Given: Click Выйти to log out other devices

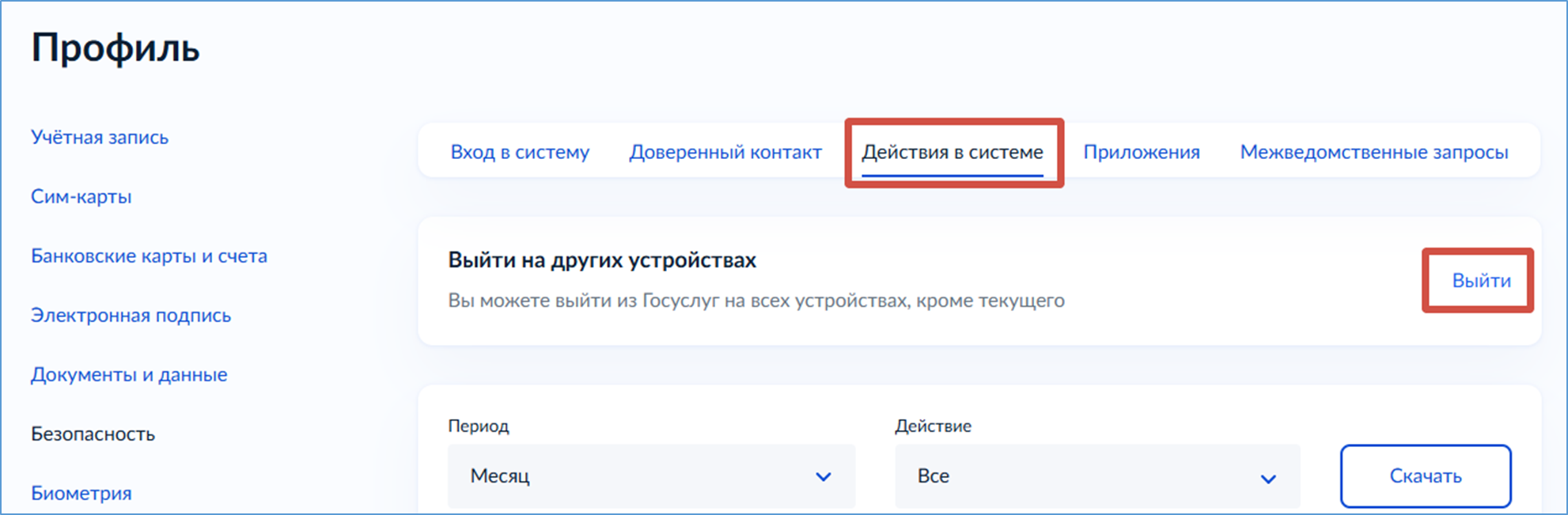Looking at the screenshot, I should 1481,281.
